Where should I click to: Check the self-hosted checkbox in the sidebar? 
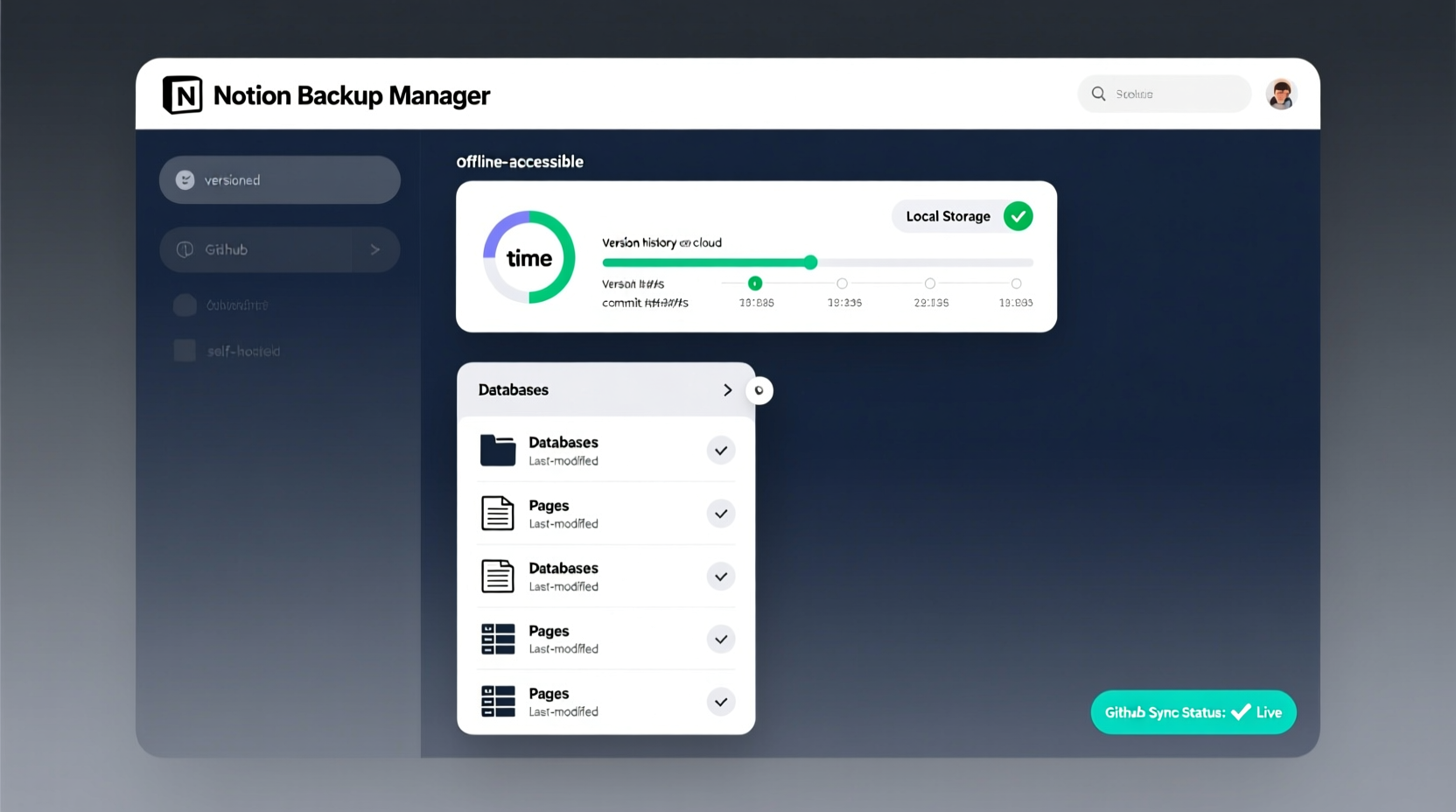click(x=185, y=350)
